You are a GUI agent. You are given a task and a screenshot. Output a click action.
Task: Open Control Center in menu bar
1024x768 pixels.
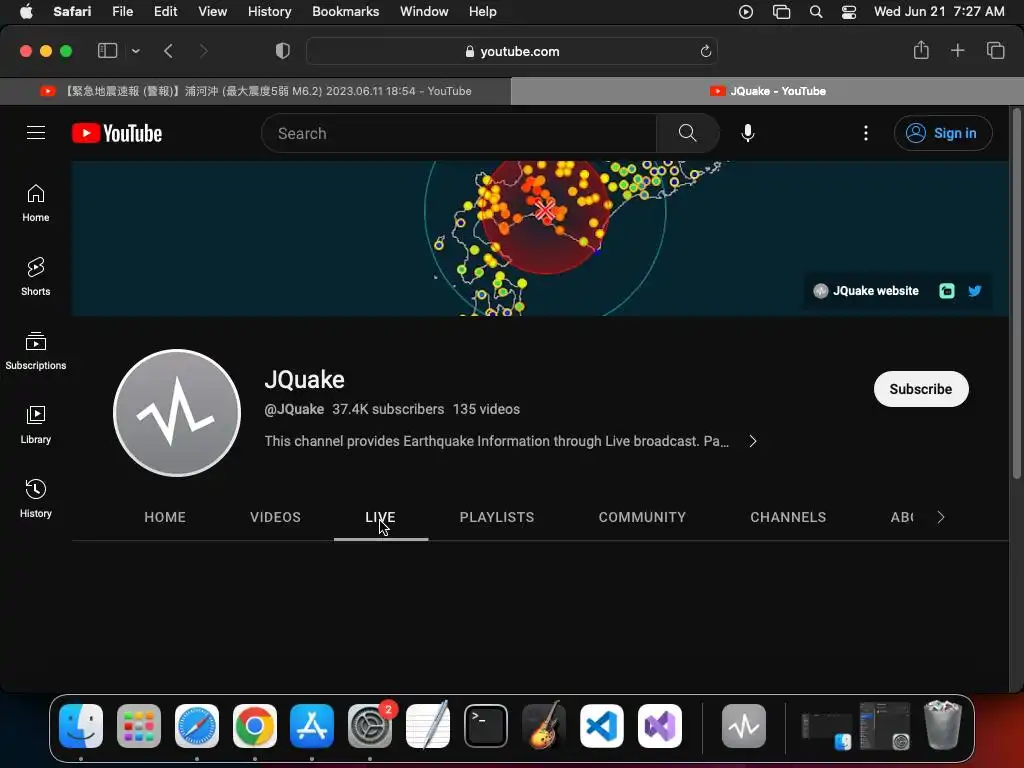(849, 12)
